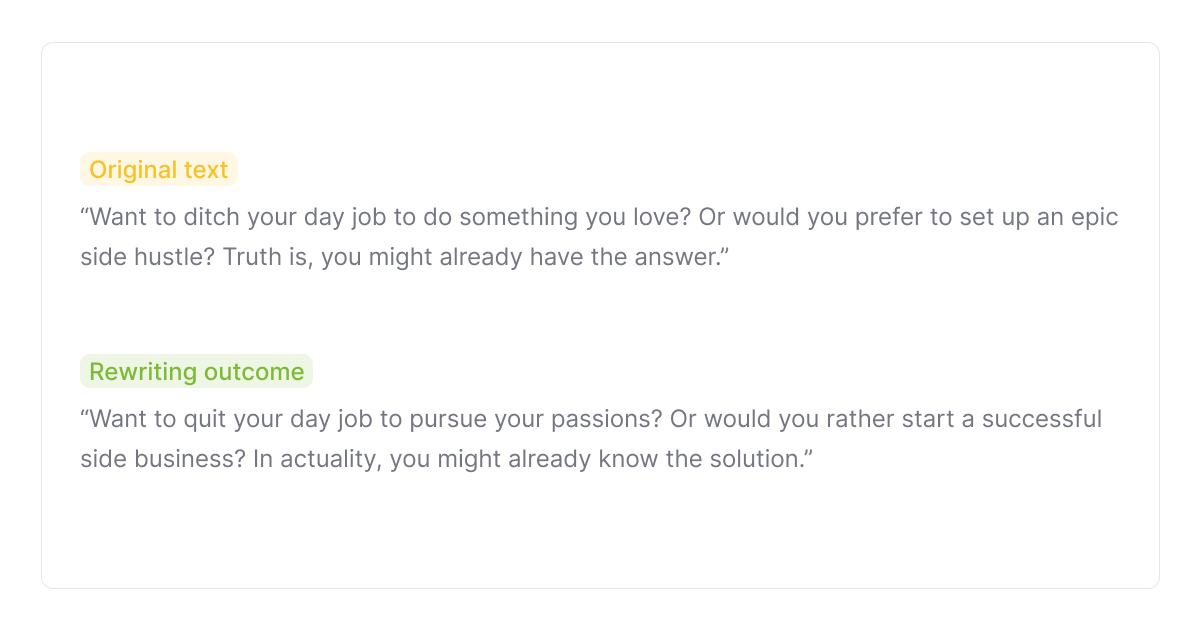Select the word "love" in the original paragraph
This screenshot has width=1200, height=630.
[662, 217]
